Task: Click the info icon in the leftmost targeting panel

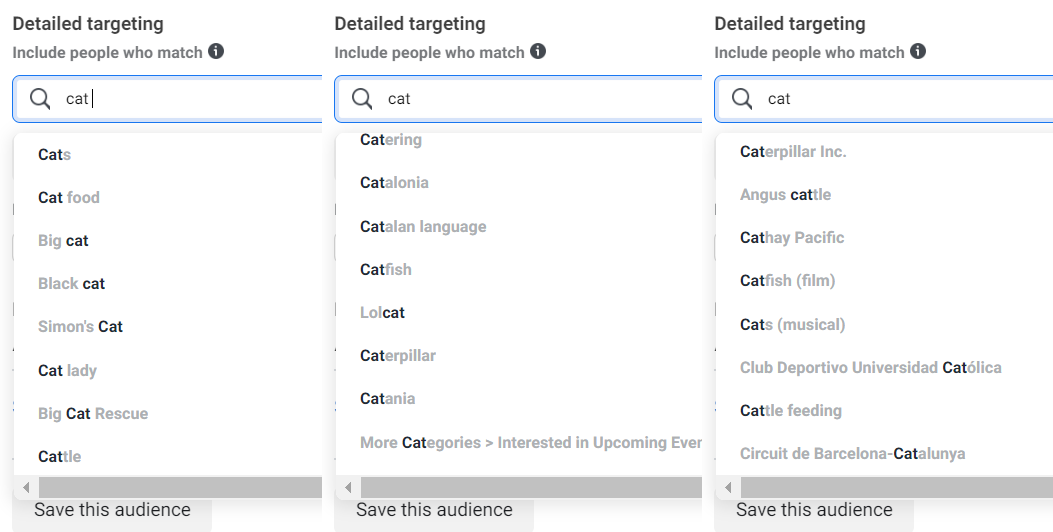Action: click(x=216, y=51)
